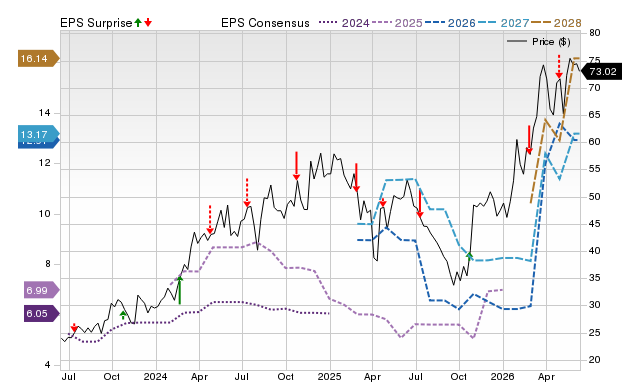Image resolution: width=640 pixels, height=382 pixels.
Task: Click the solid red surprise arrow in early 2025
Action: 356,178
